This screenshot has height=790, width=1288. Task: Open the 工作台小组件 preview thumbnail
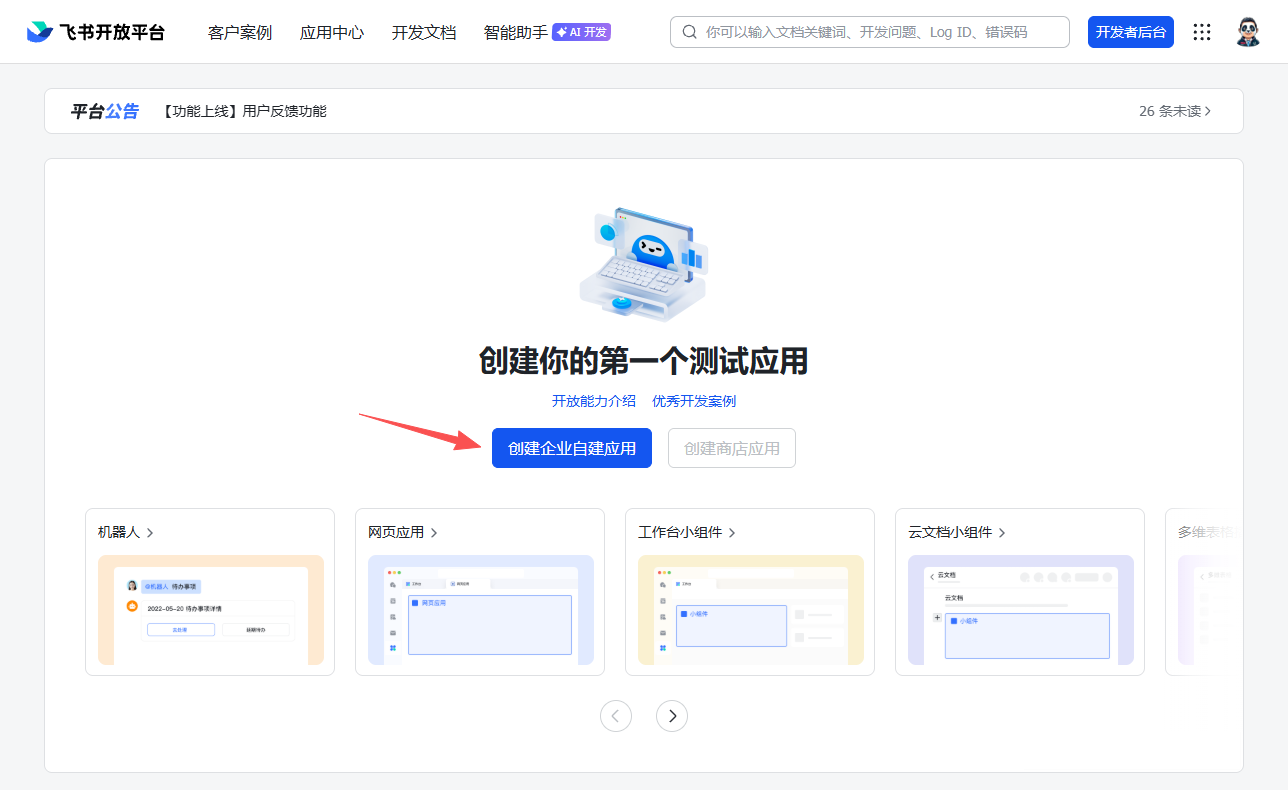click(x=751, y=610)
